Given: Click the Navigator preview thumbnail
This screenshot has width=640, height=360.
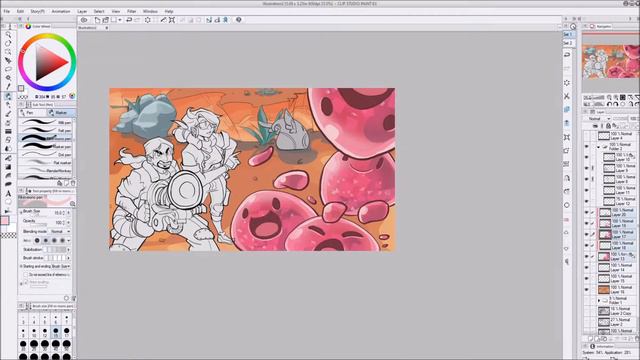Looking at the screenshot, I should [611, 61].
